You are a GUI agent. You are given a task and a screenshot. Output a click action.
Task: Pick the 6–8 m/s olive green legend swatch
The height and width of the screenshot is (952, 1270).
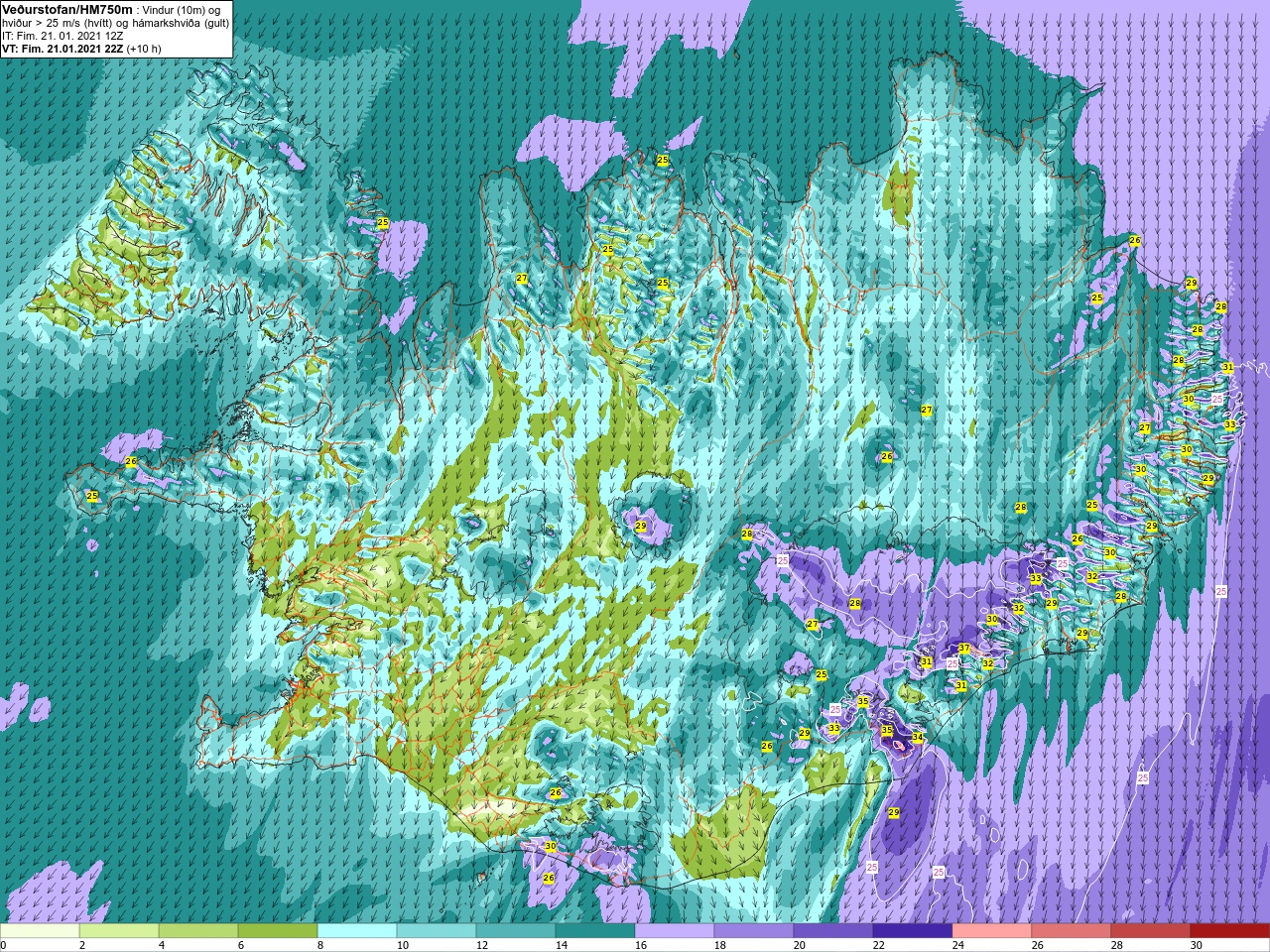278,931
